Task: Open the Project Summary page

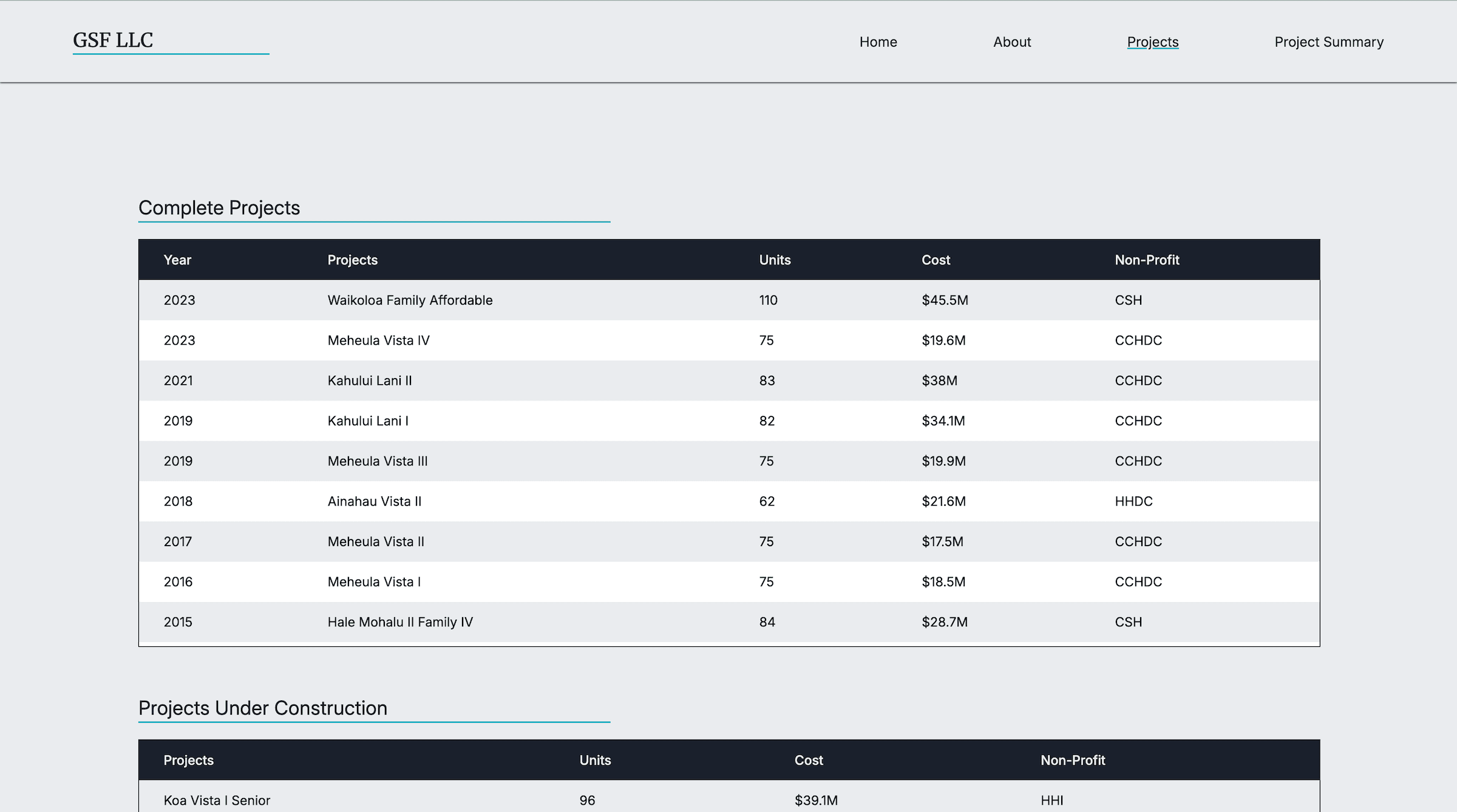Action: tap(1329, 42)
